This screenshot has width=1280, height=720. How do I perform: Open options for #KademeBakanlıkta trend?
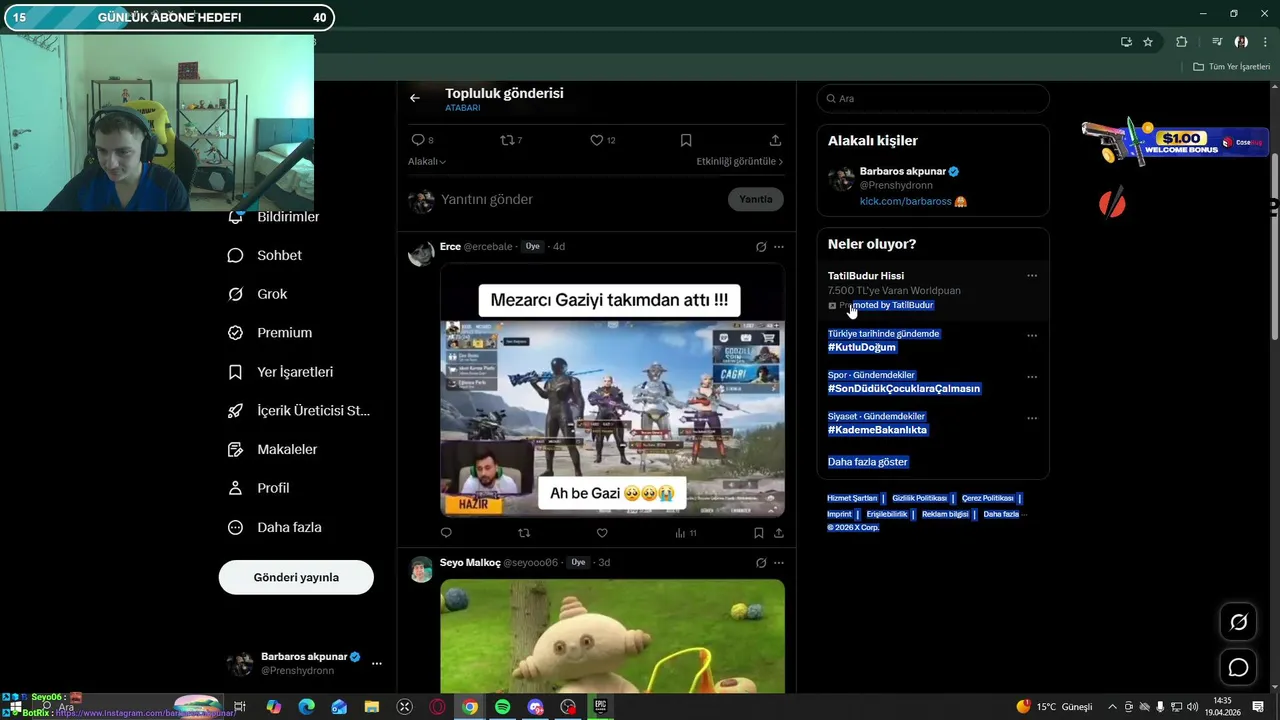[x=1032, y=418]
